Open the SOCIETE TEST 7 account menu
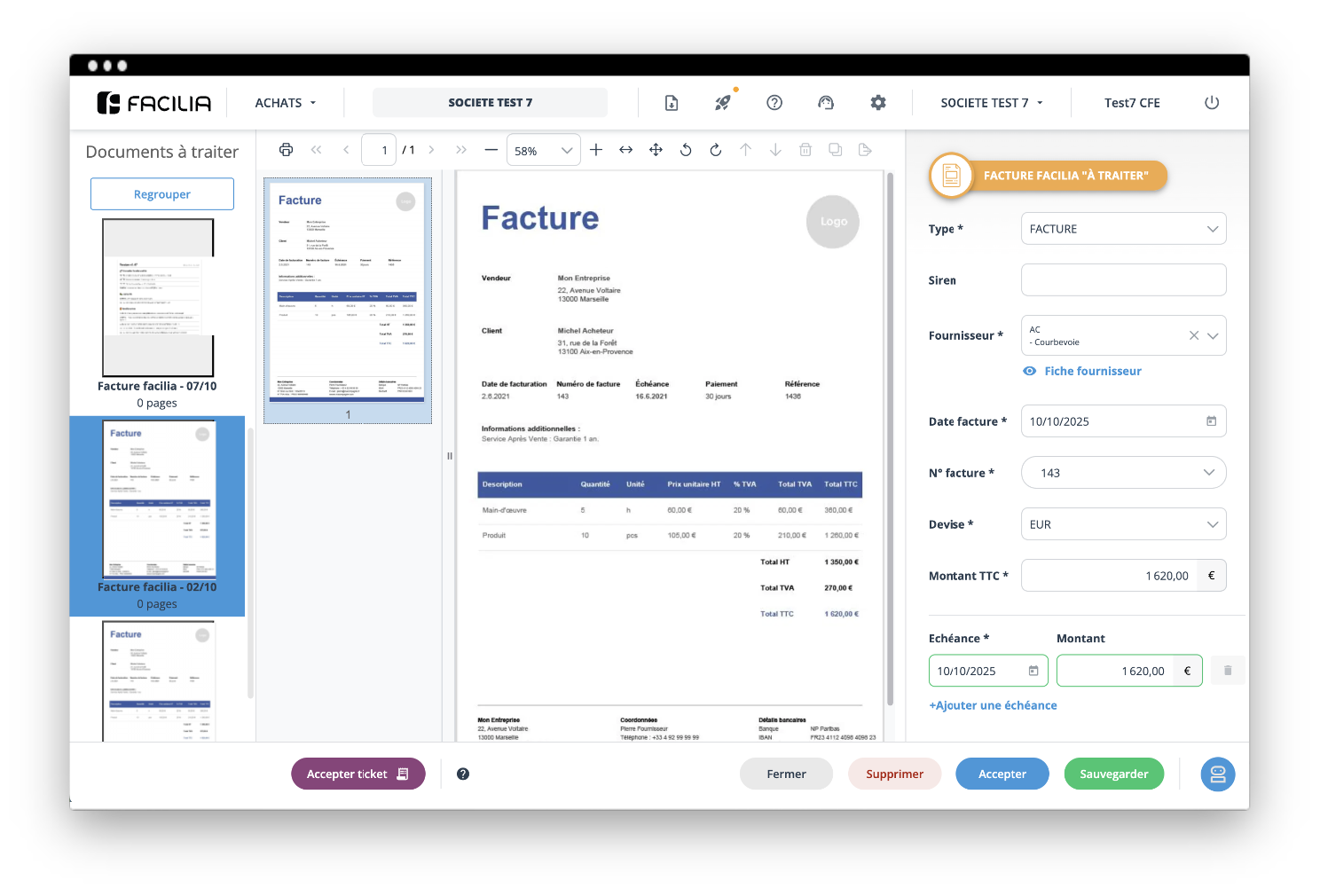The image size is (1320, 896). pos(991,103)
